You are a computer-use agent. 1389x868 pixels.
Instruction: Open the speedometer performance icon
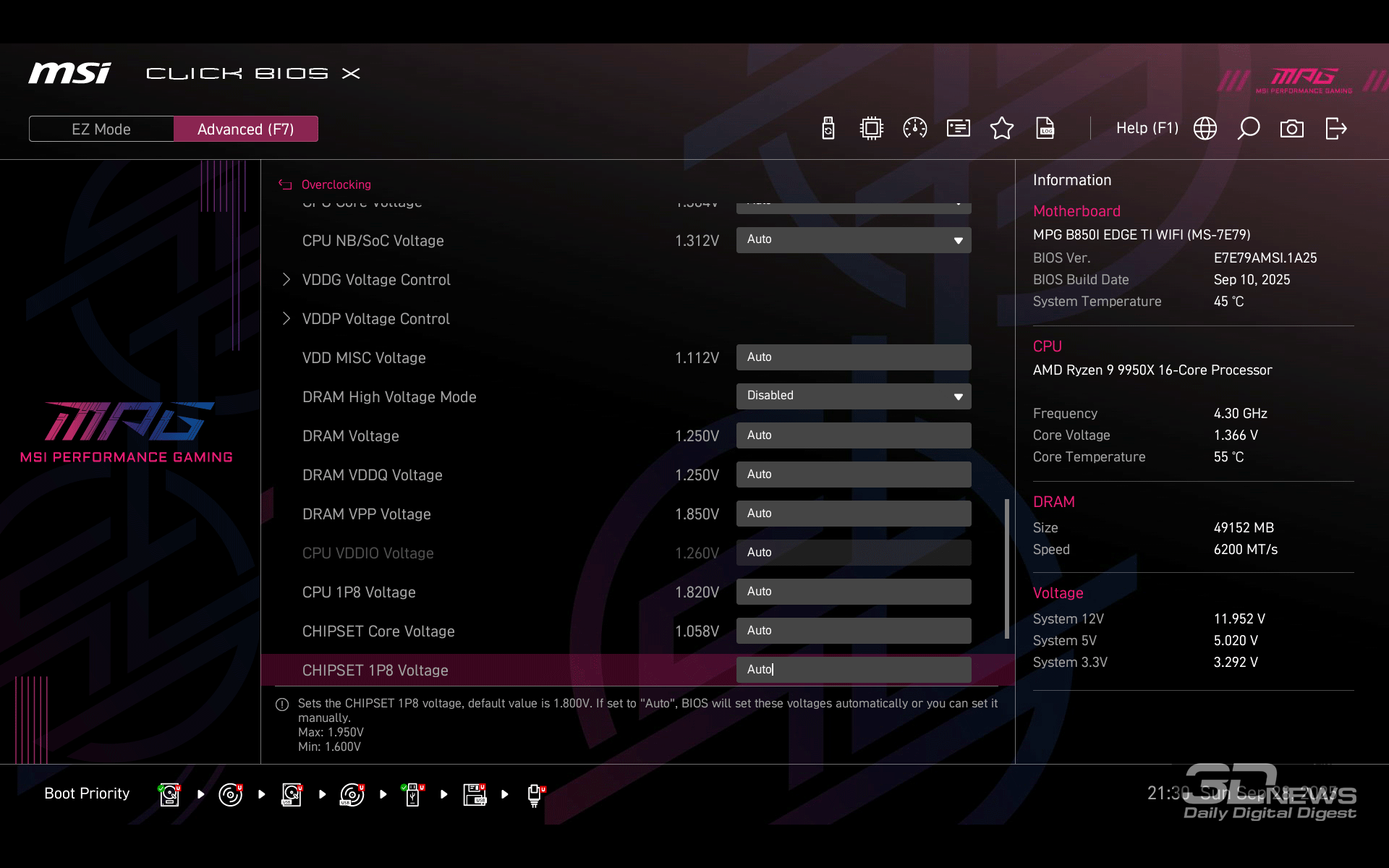(x=915, y=129)
